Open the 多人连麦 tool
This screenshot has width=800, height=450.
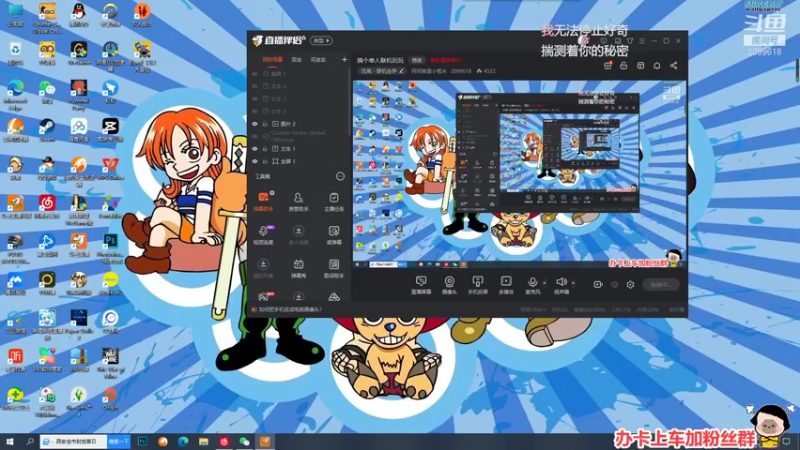(x=298, y=235)
